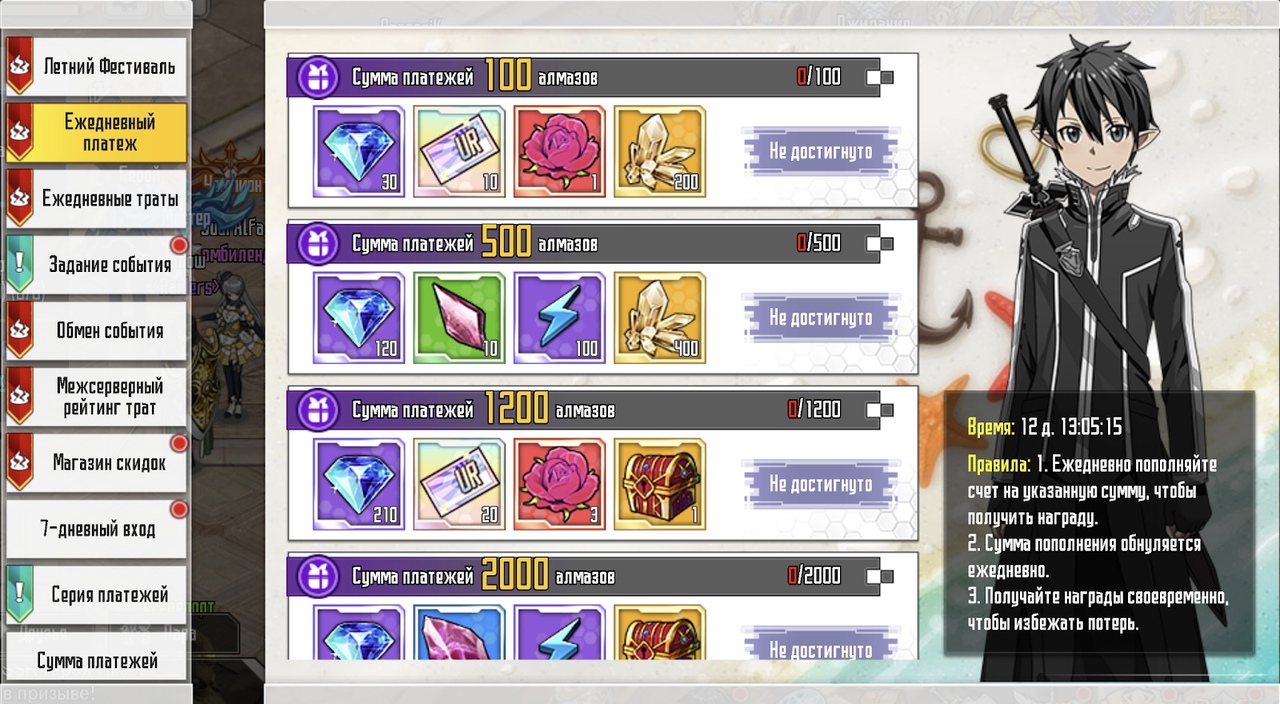Select the 7-дневной вход menu entry
The height and width of the screenshot is (704, 1280).
click(x=96, y=529)
